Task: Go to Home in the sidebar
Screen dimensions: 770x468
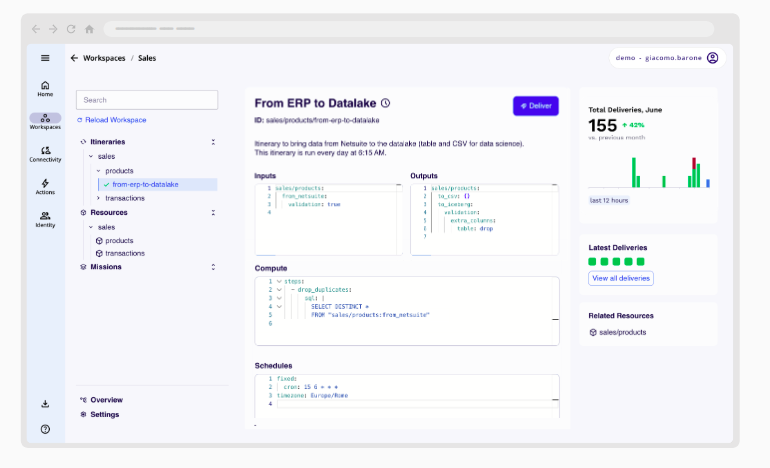Action: click(x=45, y=88)
